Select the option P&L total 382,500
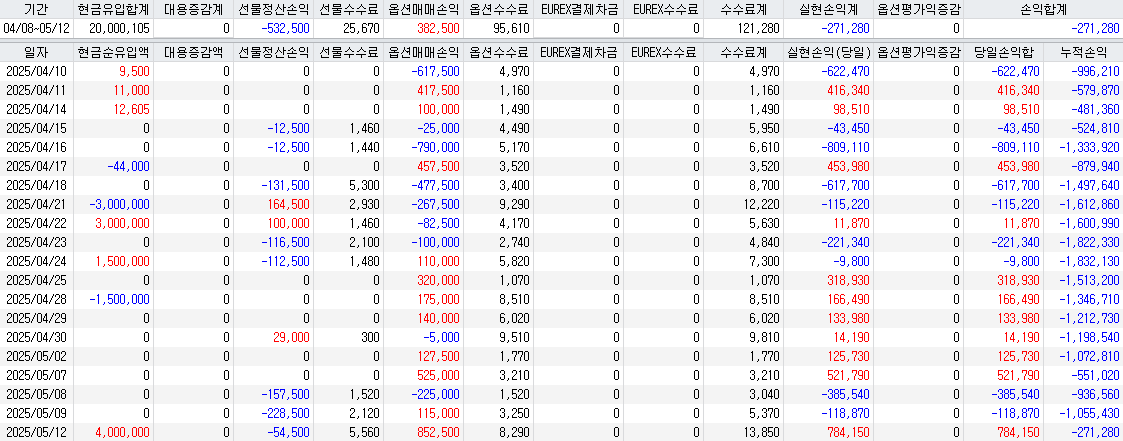The height and width of the screenshot is (441, 1123). click(x=438, y=29)
